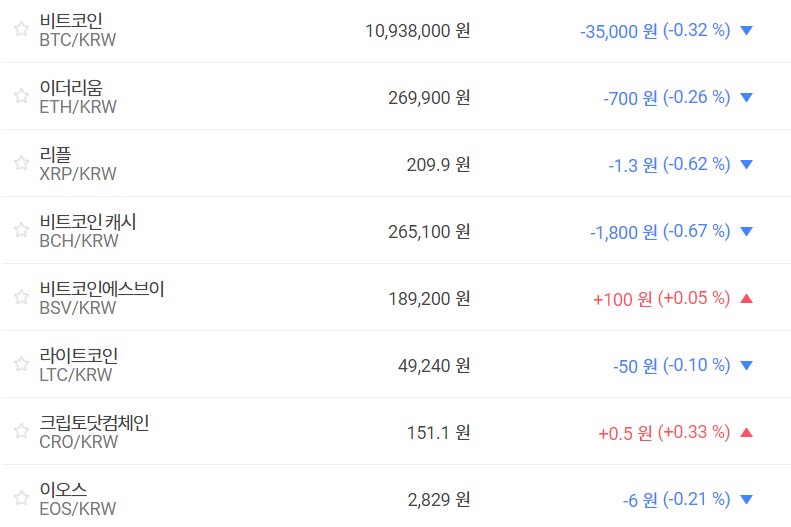Click Ethereum change -700 원 value
This screenshot has height=527, width=791.
point(630,97)
